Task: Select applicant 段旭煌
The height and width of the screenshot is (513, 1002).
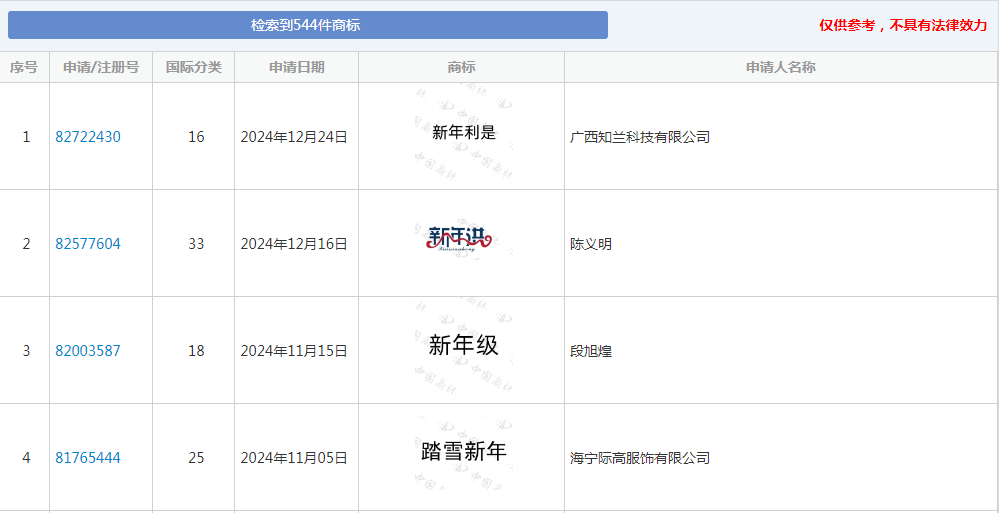Action: point(590,351)
